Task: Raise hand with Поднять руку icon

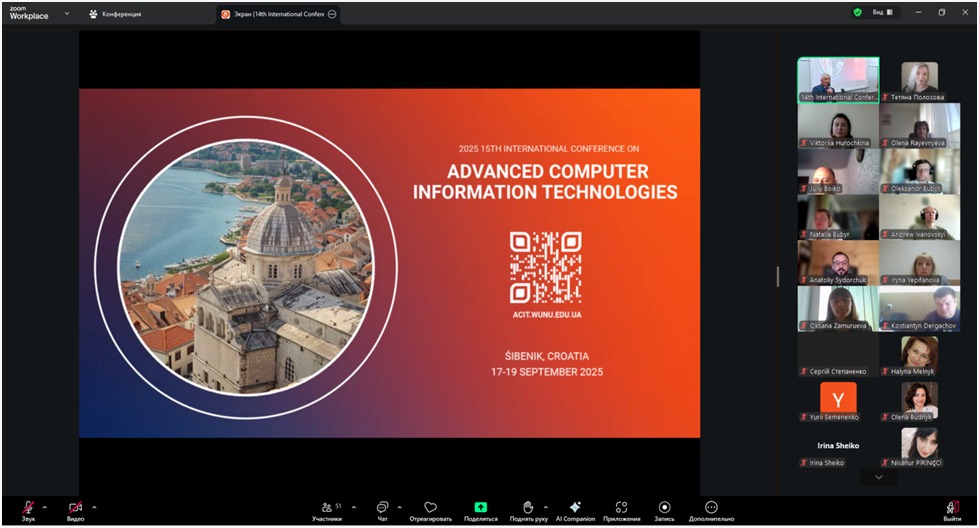Action: (x=528, y=508)
